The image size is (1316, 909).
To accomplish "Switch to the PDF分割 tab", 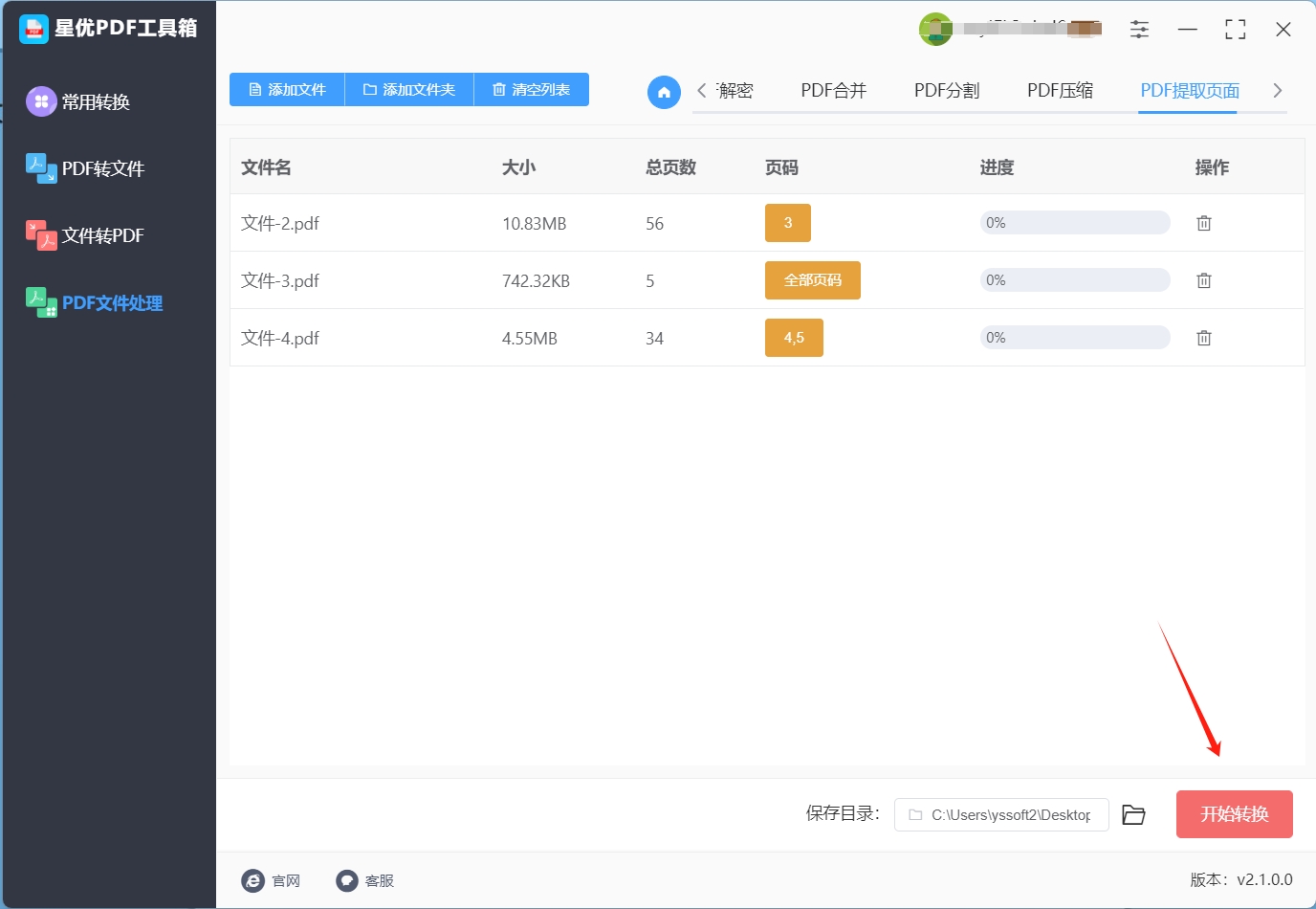I will click(x=947, y=90).
